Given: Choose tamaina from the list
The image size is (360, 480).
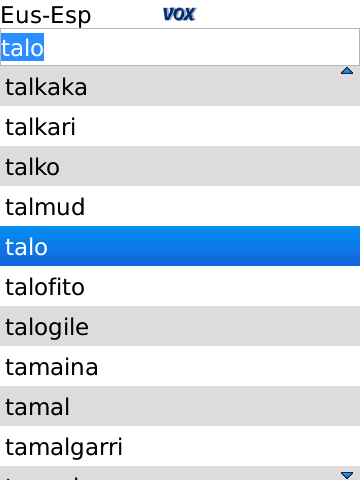Looking at the screenshot, I should click(180, 366).
